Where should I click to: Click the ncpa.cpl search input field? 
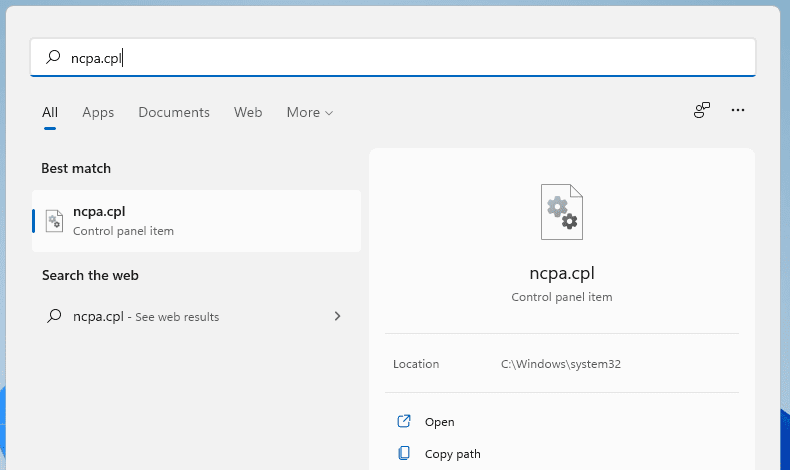point(393,57)
